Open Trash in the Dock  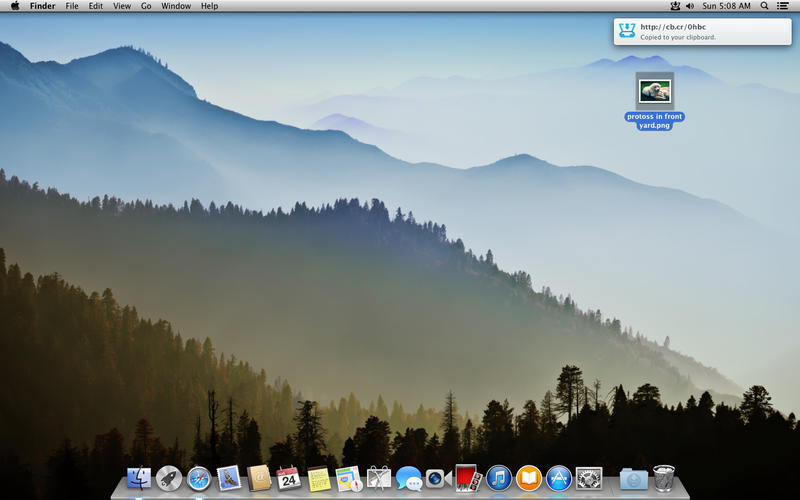tap(664, 479)
